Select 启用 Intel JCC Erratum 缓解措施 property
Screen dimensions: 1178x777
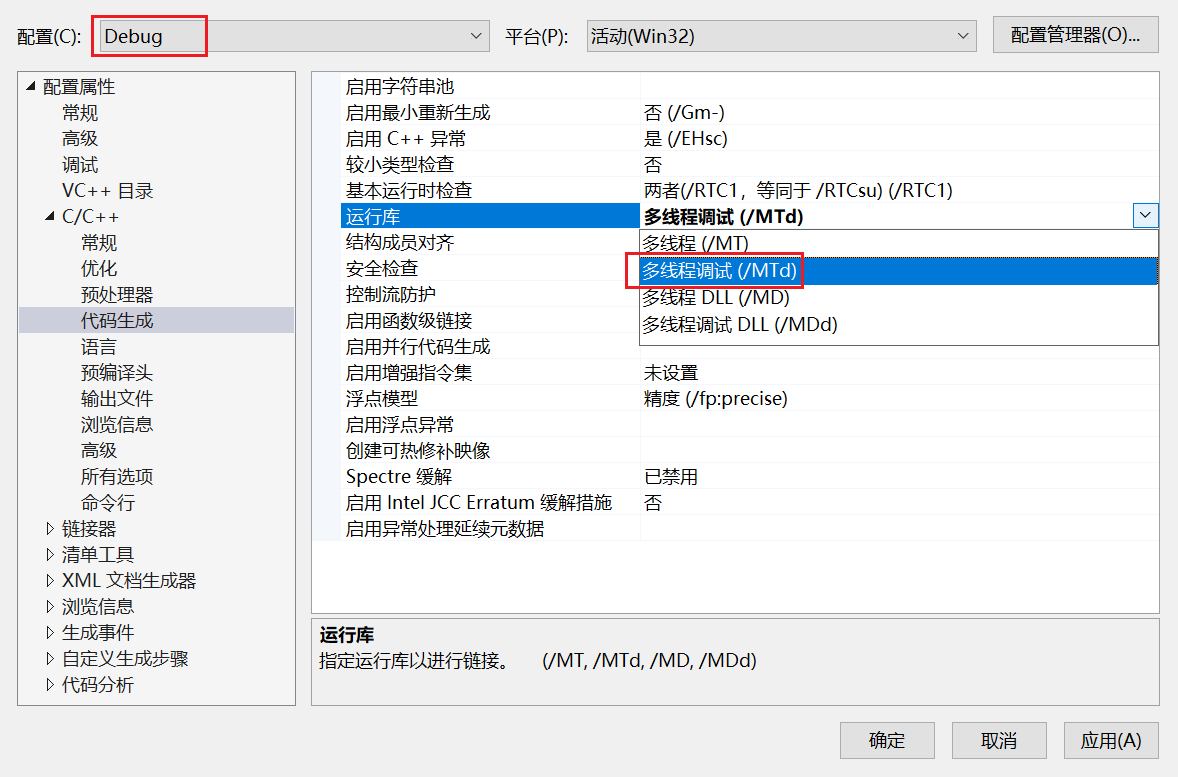[x=479, y=502]
